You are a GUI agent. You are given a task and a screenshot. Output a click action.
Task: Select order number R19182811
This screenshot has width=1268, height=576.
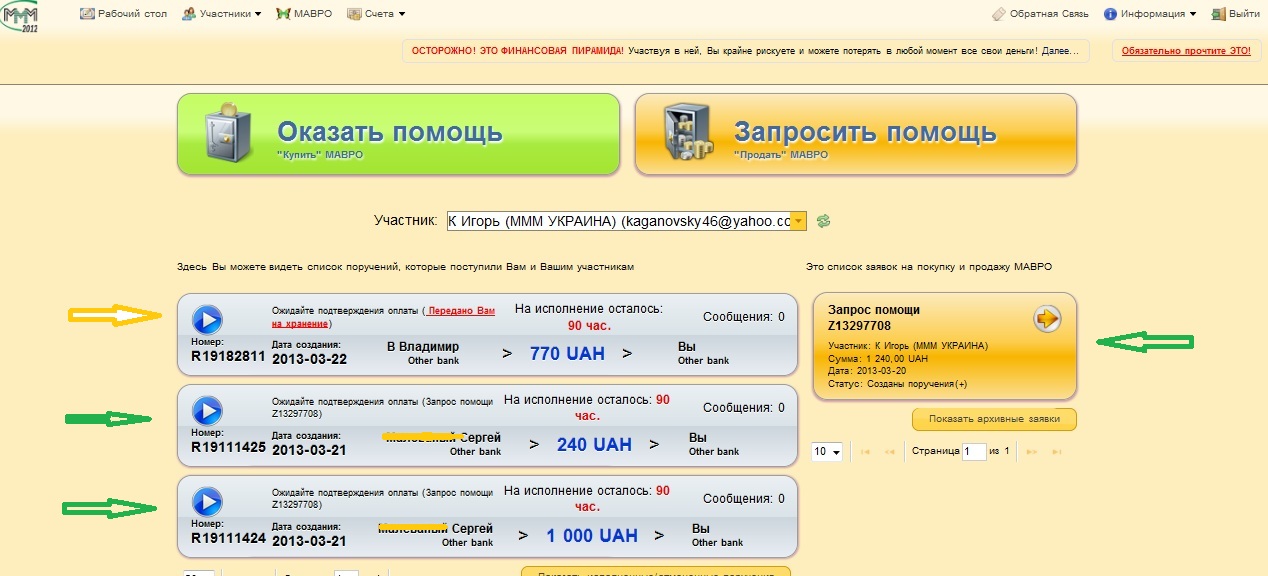(228, 355)
